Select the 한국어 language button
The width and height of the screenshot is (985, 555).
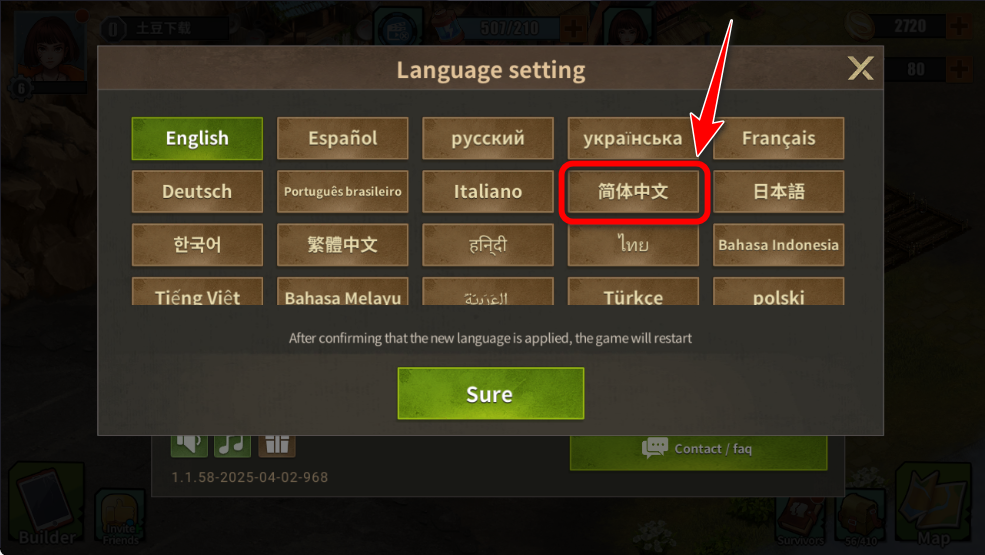pos(197,245)
